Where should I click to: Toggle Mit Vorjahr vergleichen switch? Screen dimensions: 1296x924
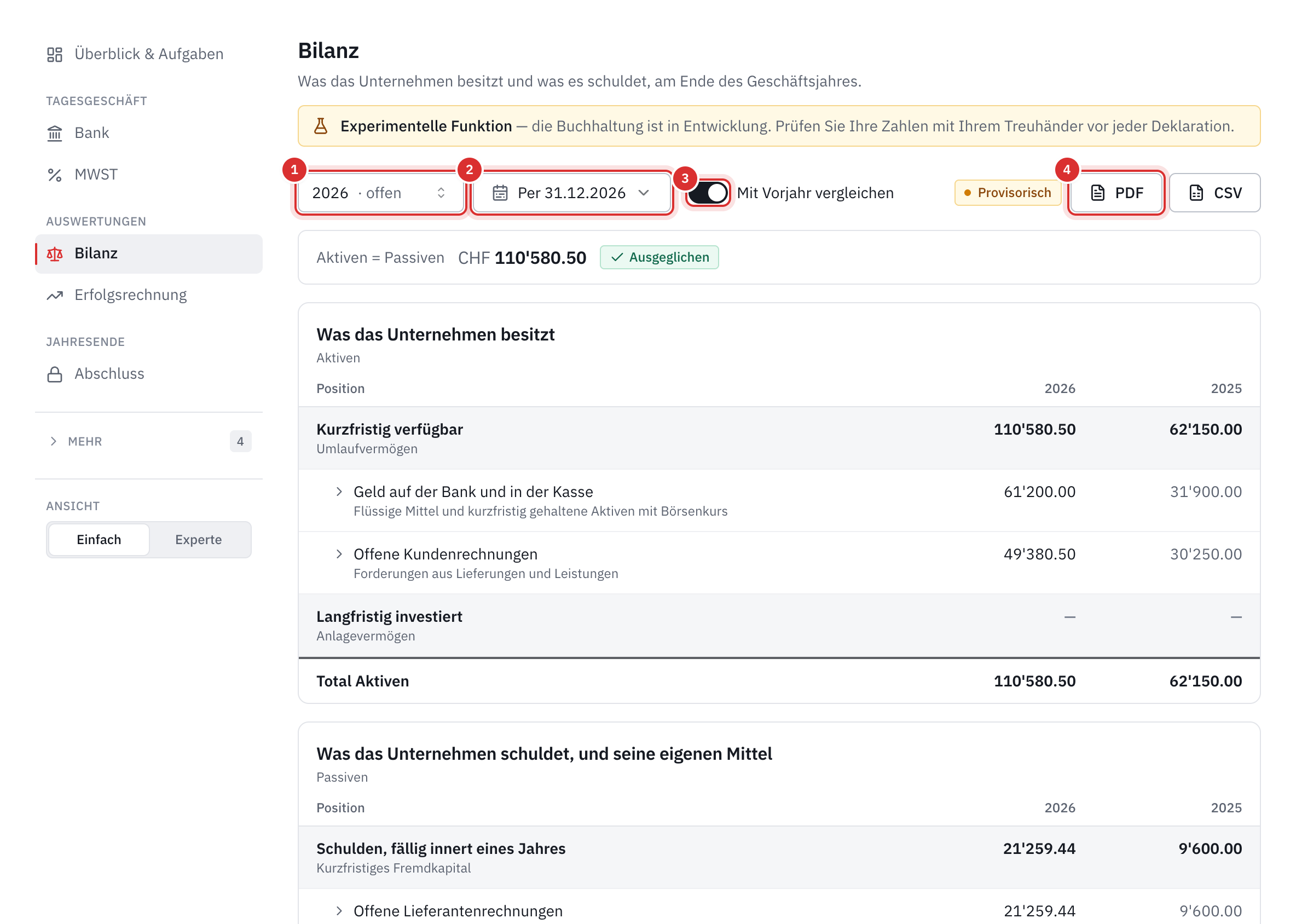708,193
